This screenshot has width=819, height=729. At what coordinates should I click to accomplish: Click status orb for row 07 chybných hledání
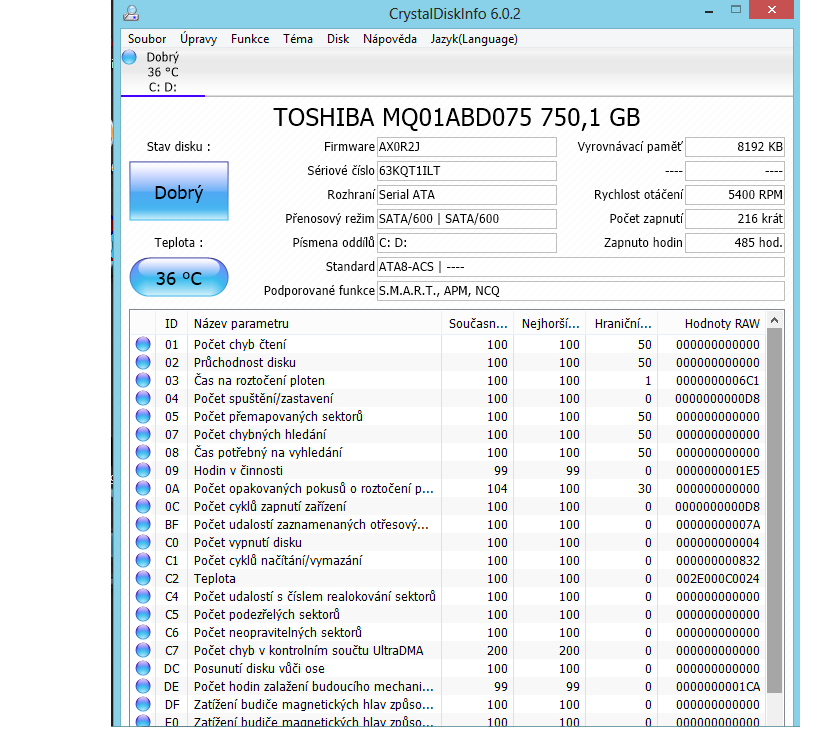[x=143, y=434]
